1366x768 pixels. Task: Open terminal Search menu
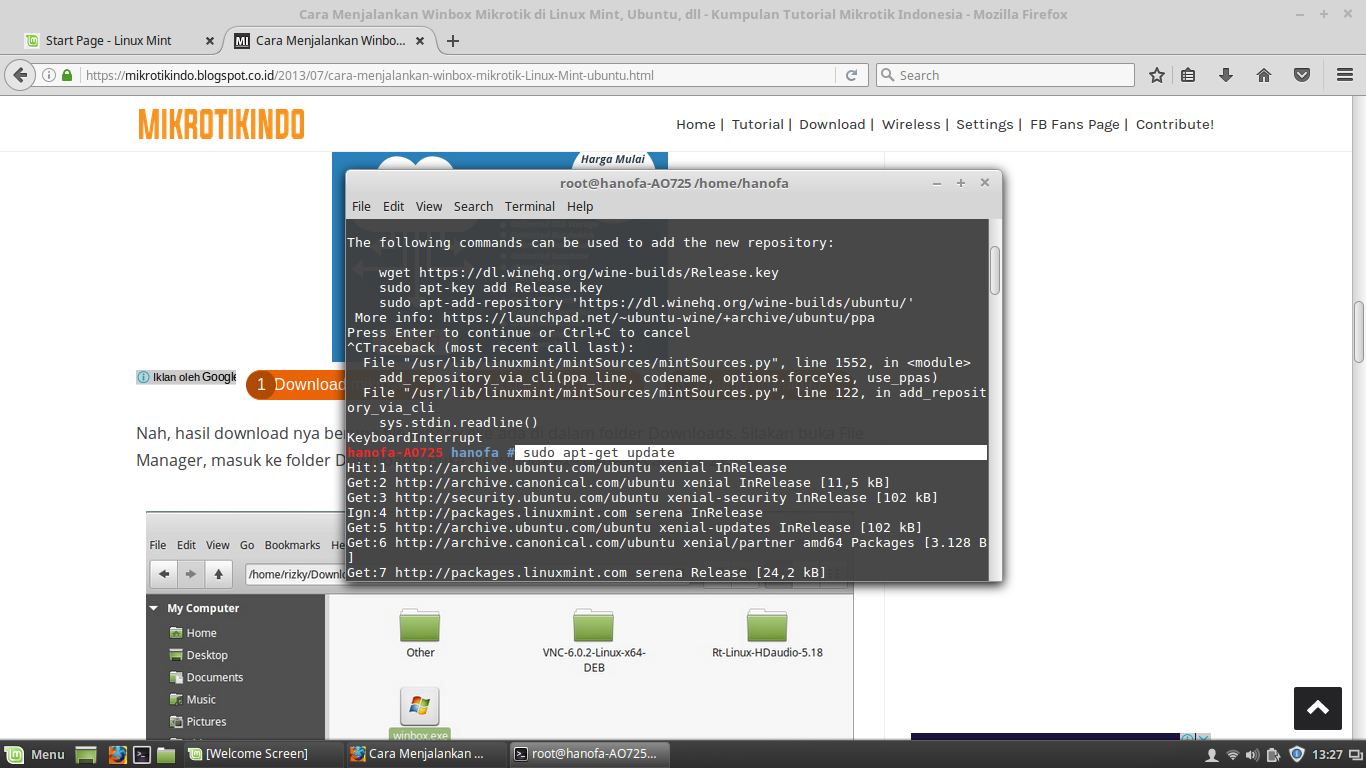tap(473, 206)
